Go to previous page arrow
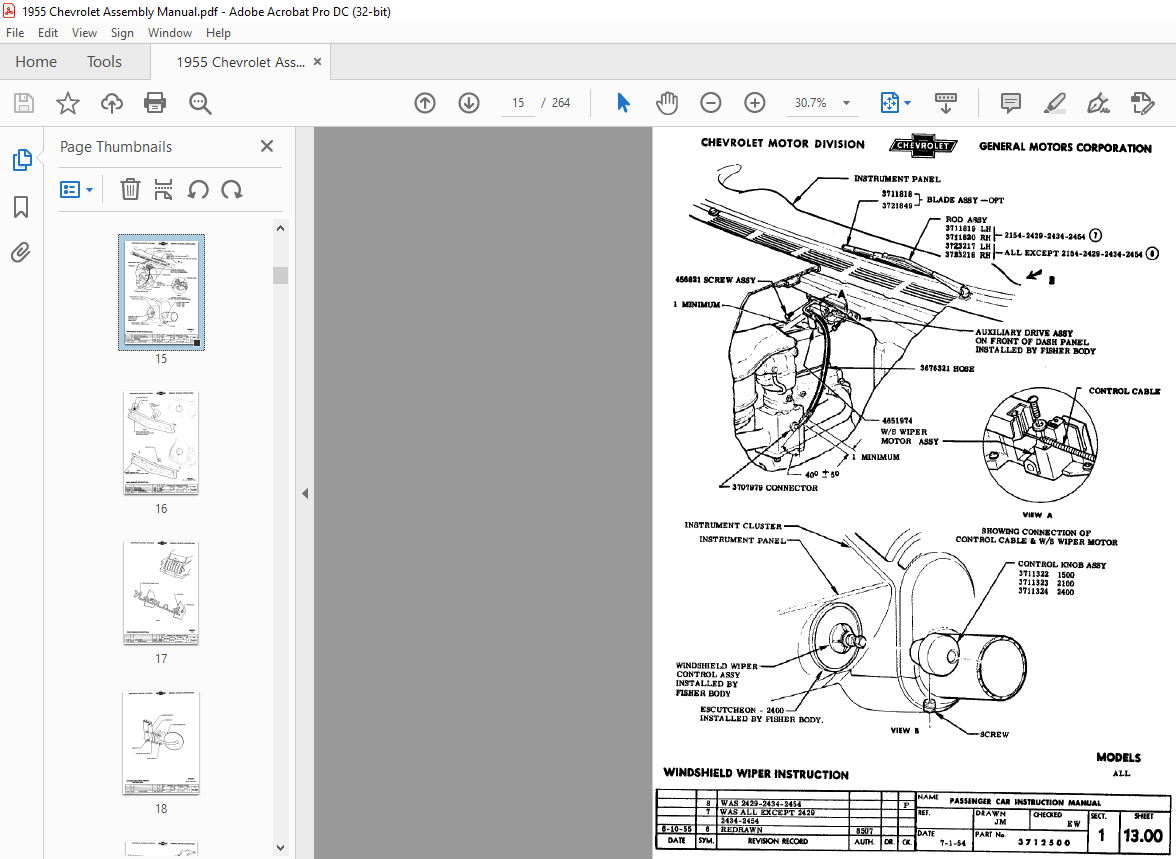 [424, 103]
